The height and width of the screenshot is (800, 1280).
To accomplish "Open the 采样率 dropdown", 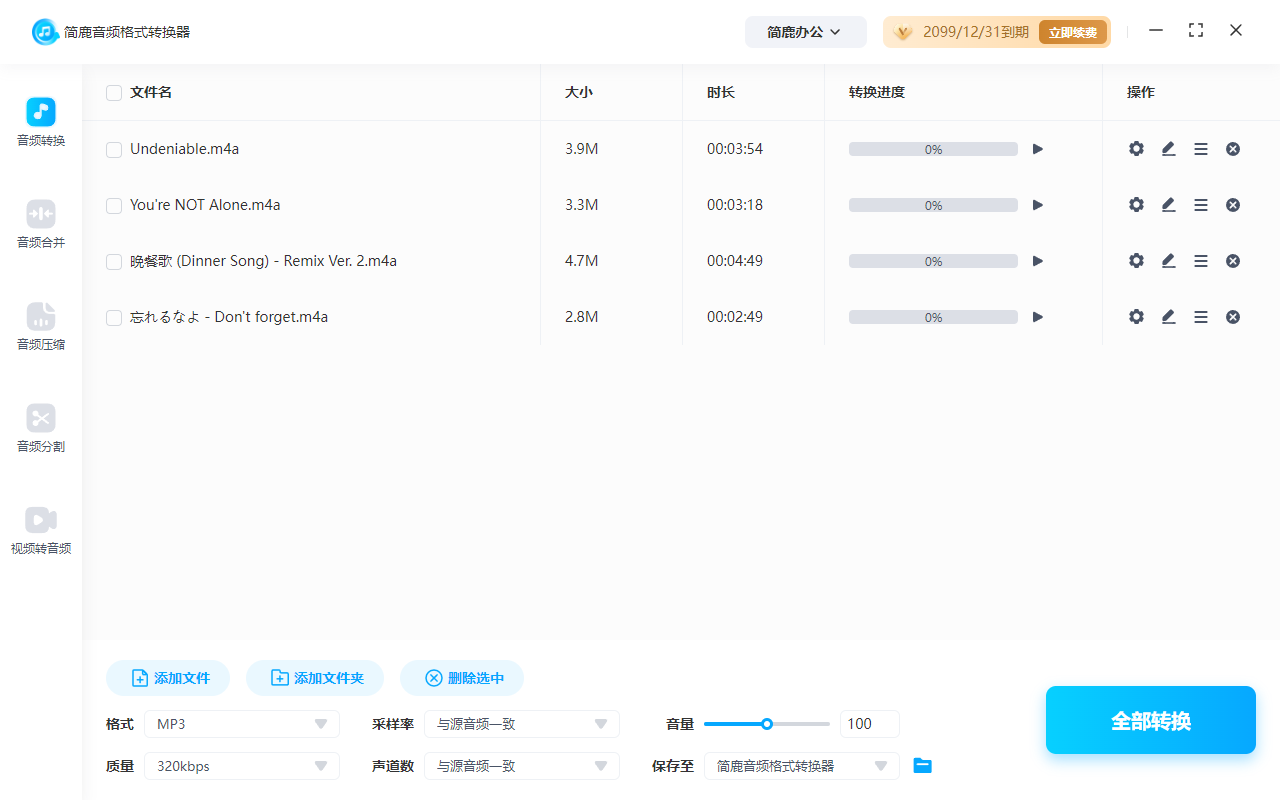I will point(521,723).
